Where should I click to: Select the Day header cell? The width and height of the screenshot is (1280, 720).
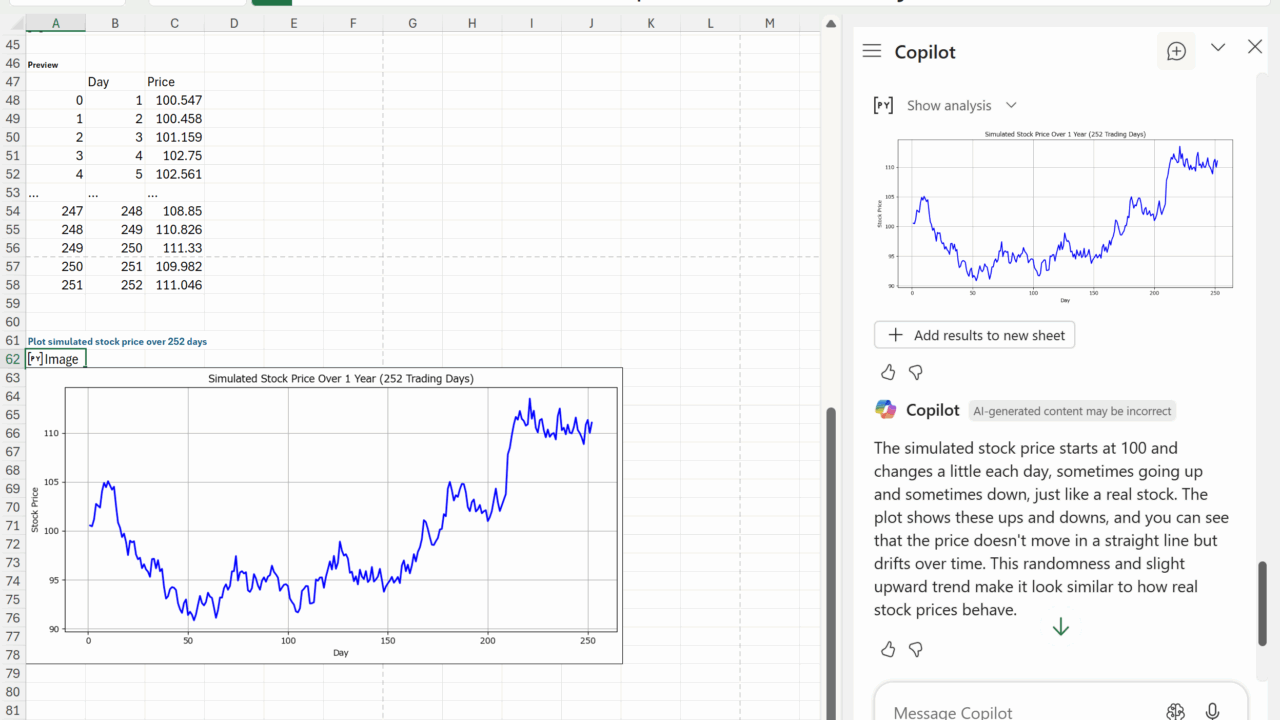tap(115, 82)
